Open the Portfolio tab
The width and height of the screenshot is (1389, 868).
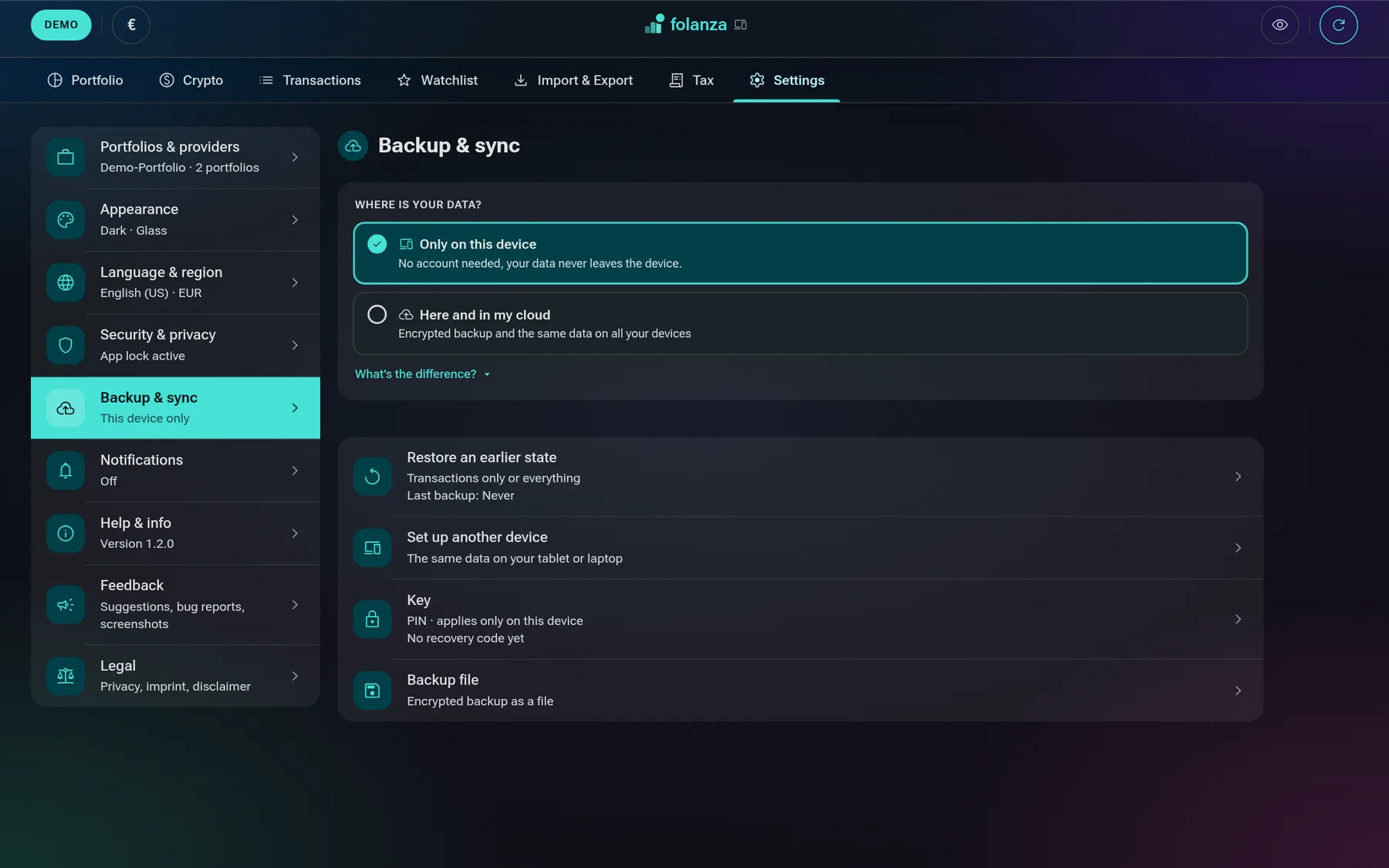click(85, 80)
